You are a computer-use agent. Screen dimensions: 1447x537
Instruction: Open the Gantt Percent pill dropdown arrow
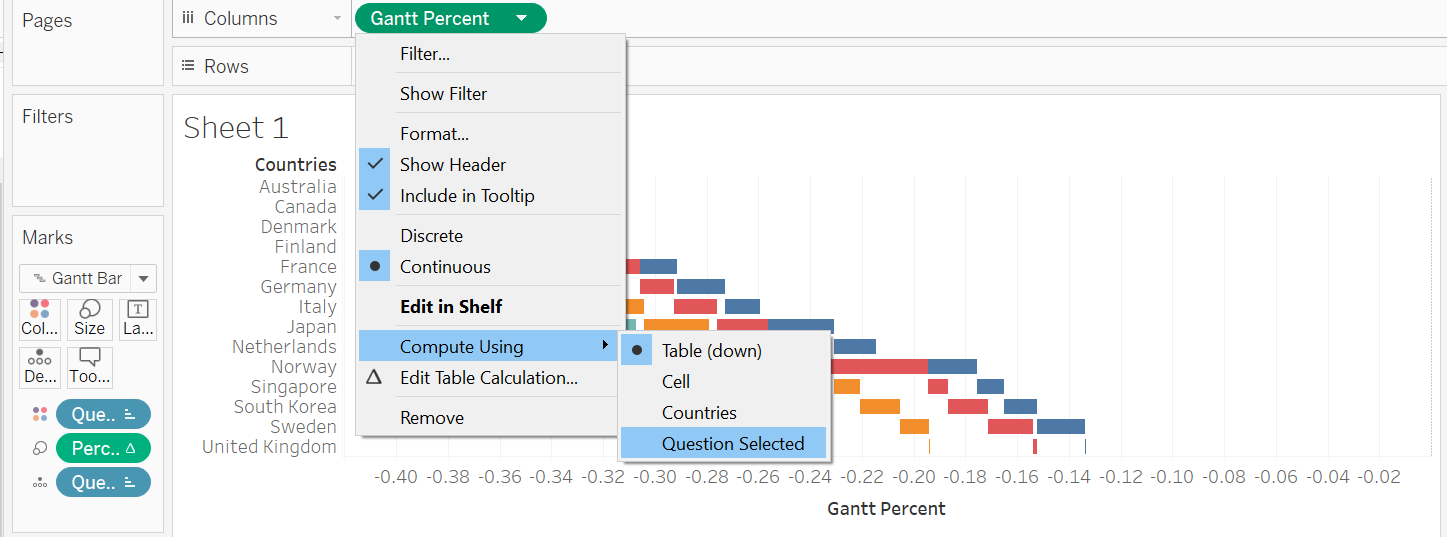(521, 18)
